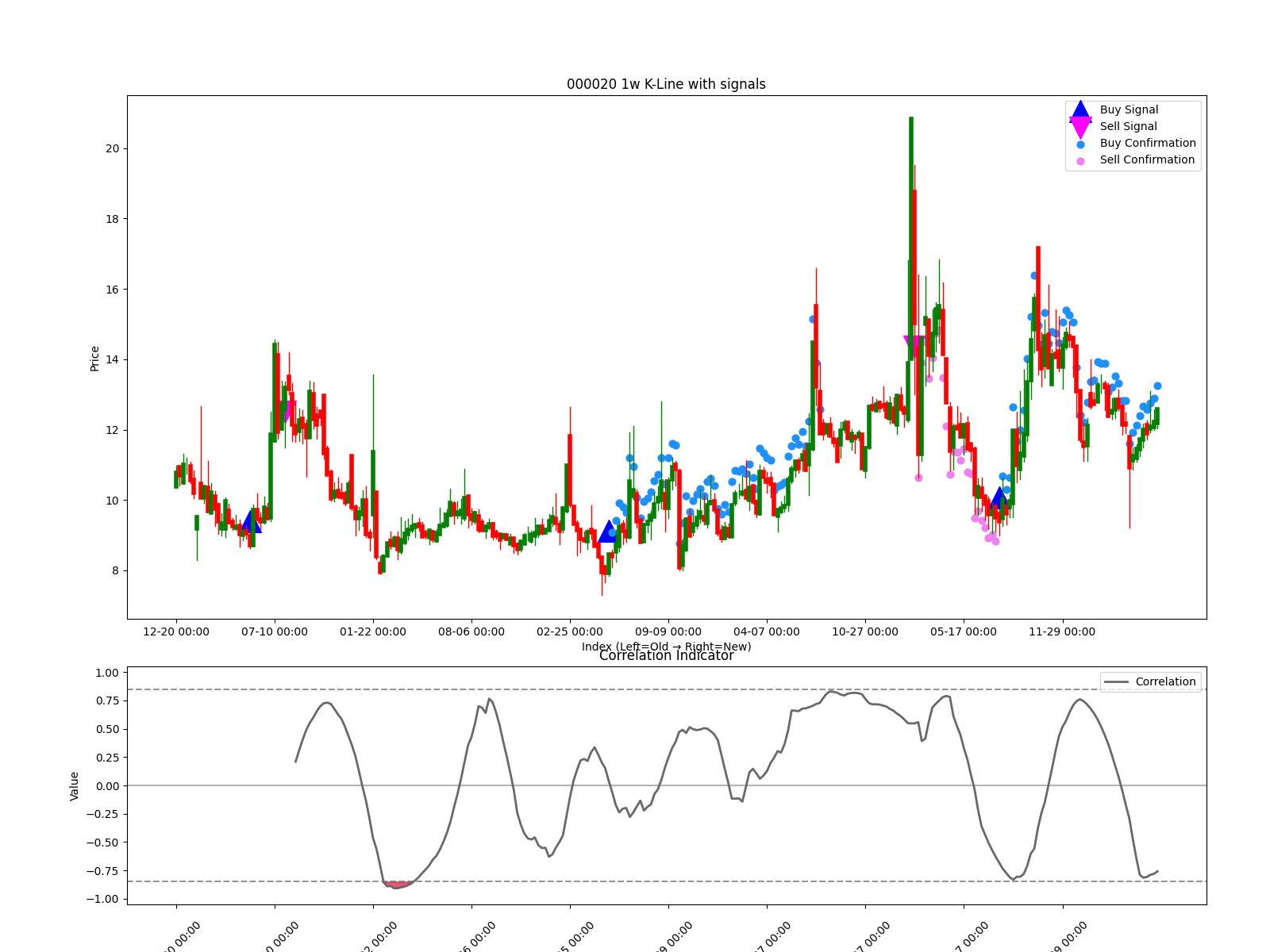Click the 'Buy Signal' legend label
The width and height of the screenshot is (1270, 952).
(1129, 110)
